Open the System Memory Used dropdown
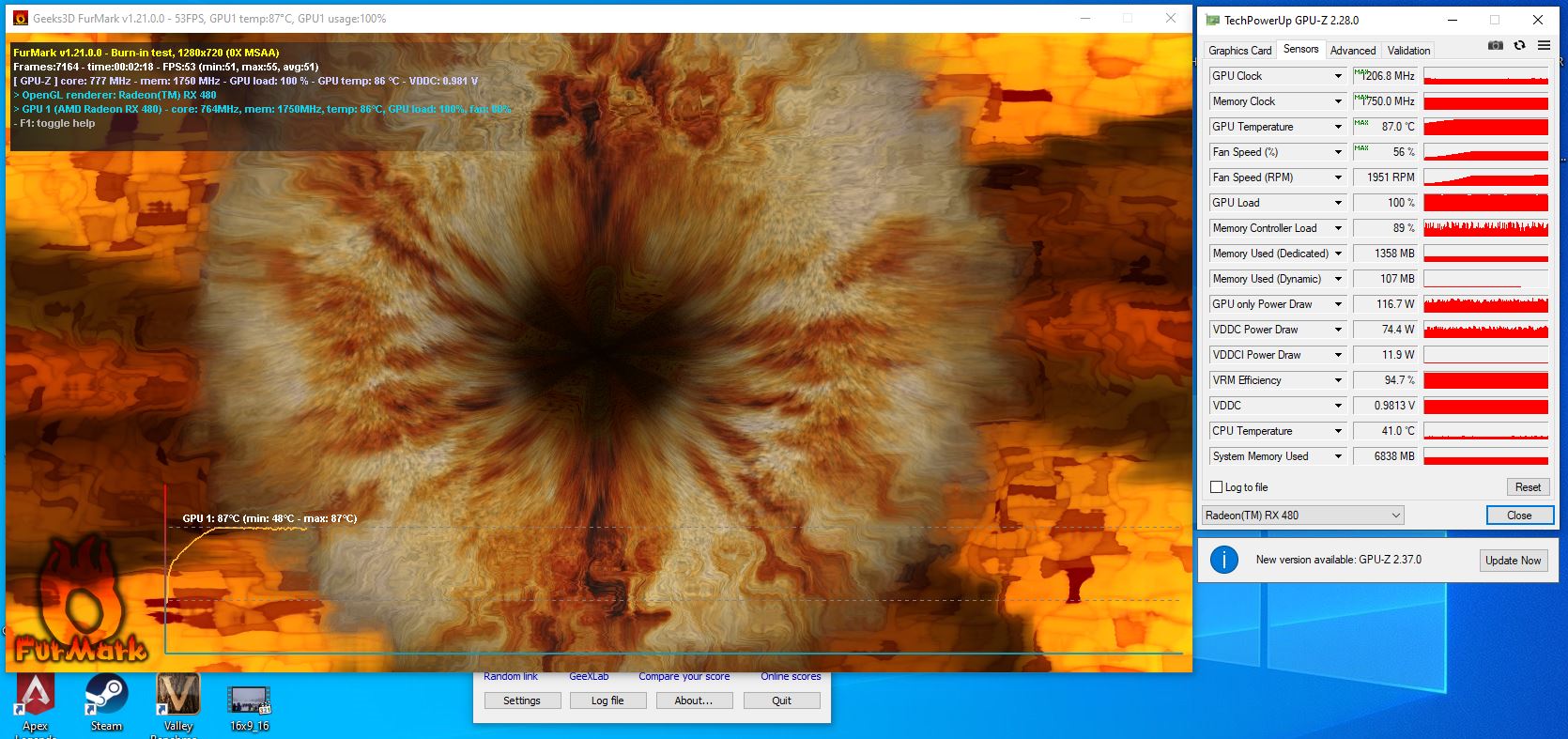1568x739 pixels. click(x=1339, y=456)
